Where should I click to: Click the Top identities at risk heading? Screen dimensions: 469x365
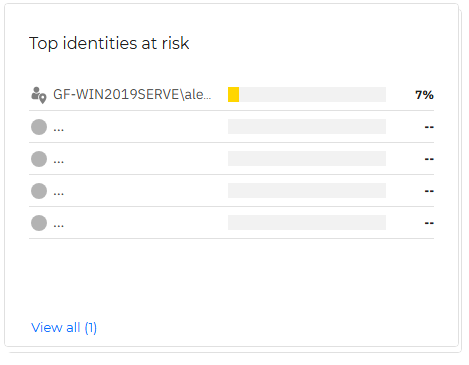coord(109,43)
